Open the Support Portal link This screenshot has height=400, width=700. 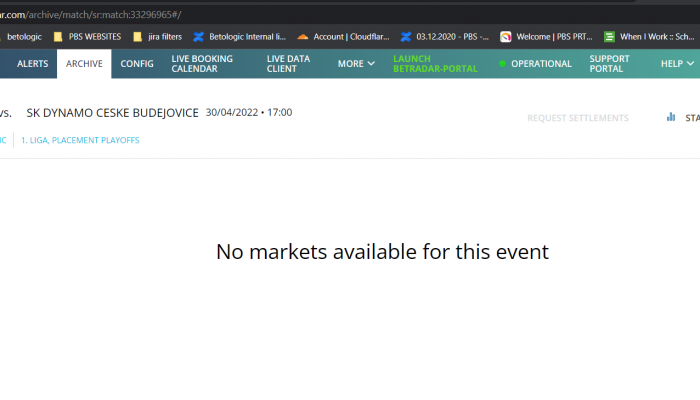click(x=610, y=64)
